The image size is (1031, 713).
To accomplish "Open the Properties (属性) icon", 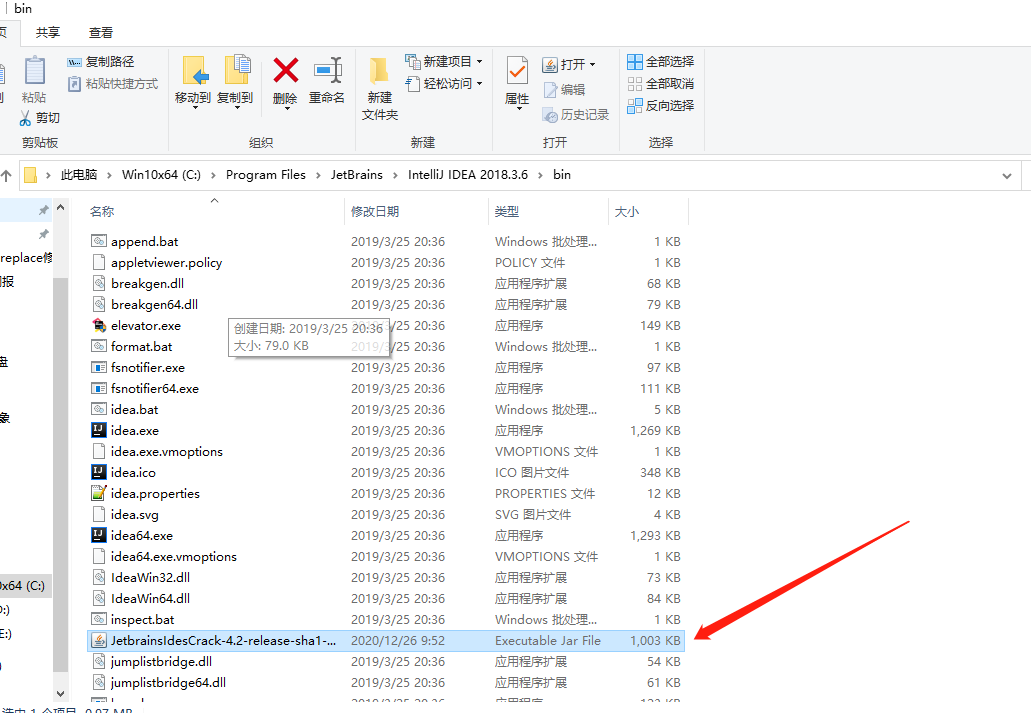I will [517, 71].
